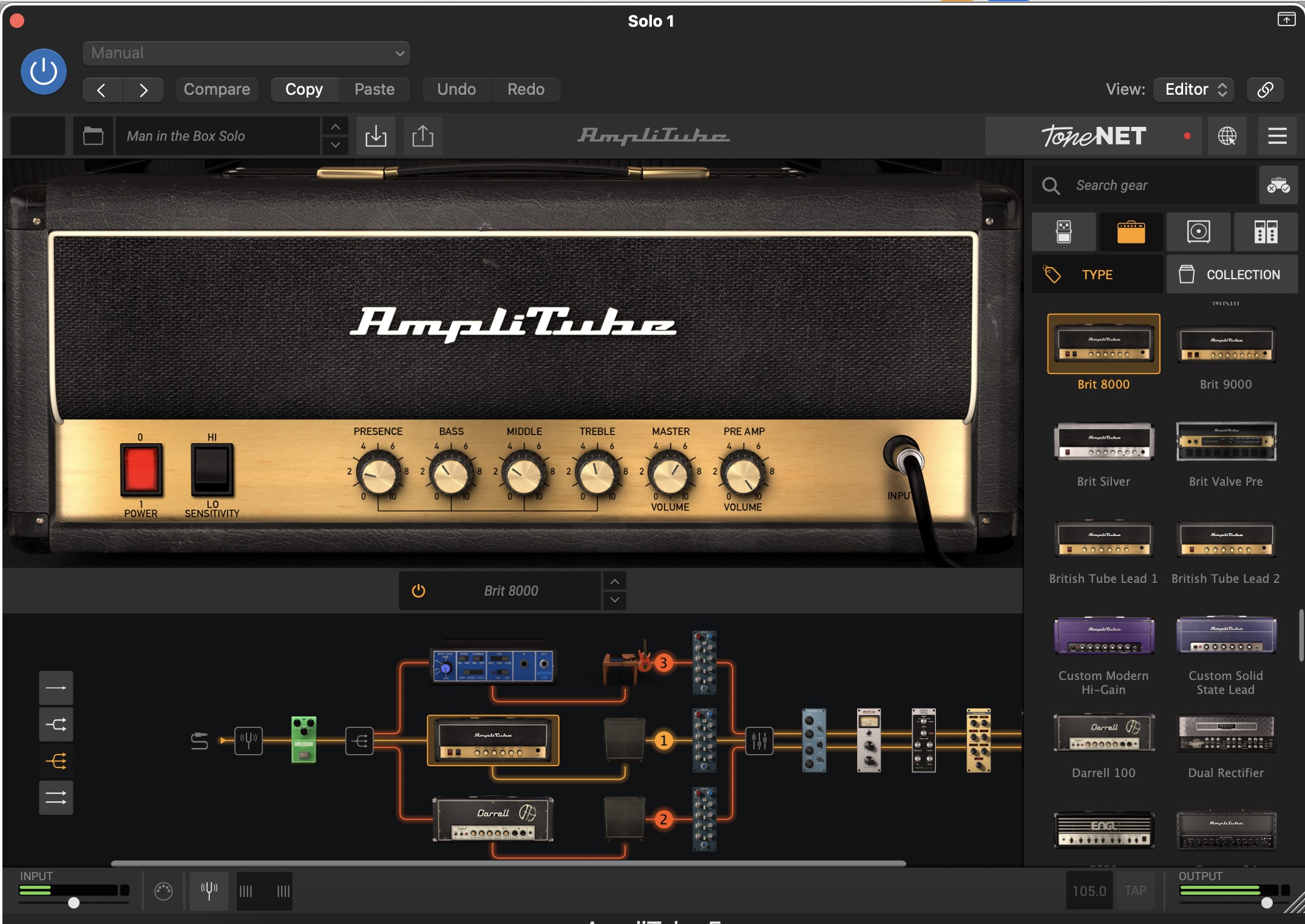Step to previous preset with up arrow
Viewport: 1305px width, 924px height.
click(x=335, y=126)
